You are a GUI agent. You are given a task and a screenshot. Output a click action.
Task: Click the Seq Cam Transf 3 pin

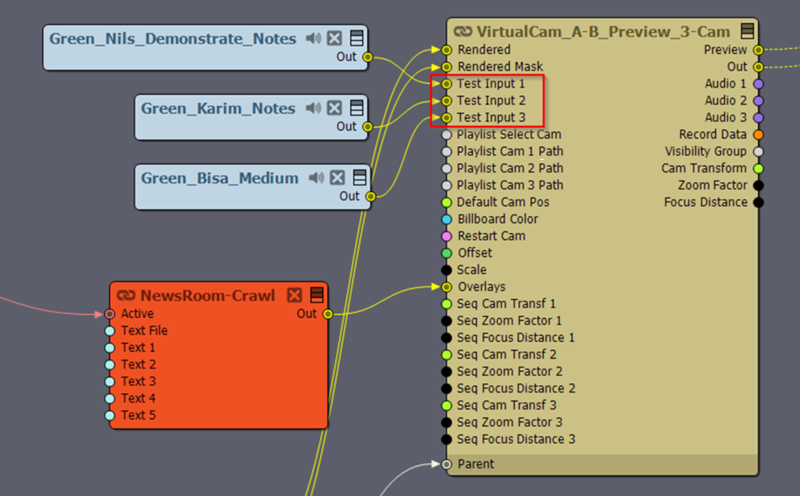(446, 406)
